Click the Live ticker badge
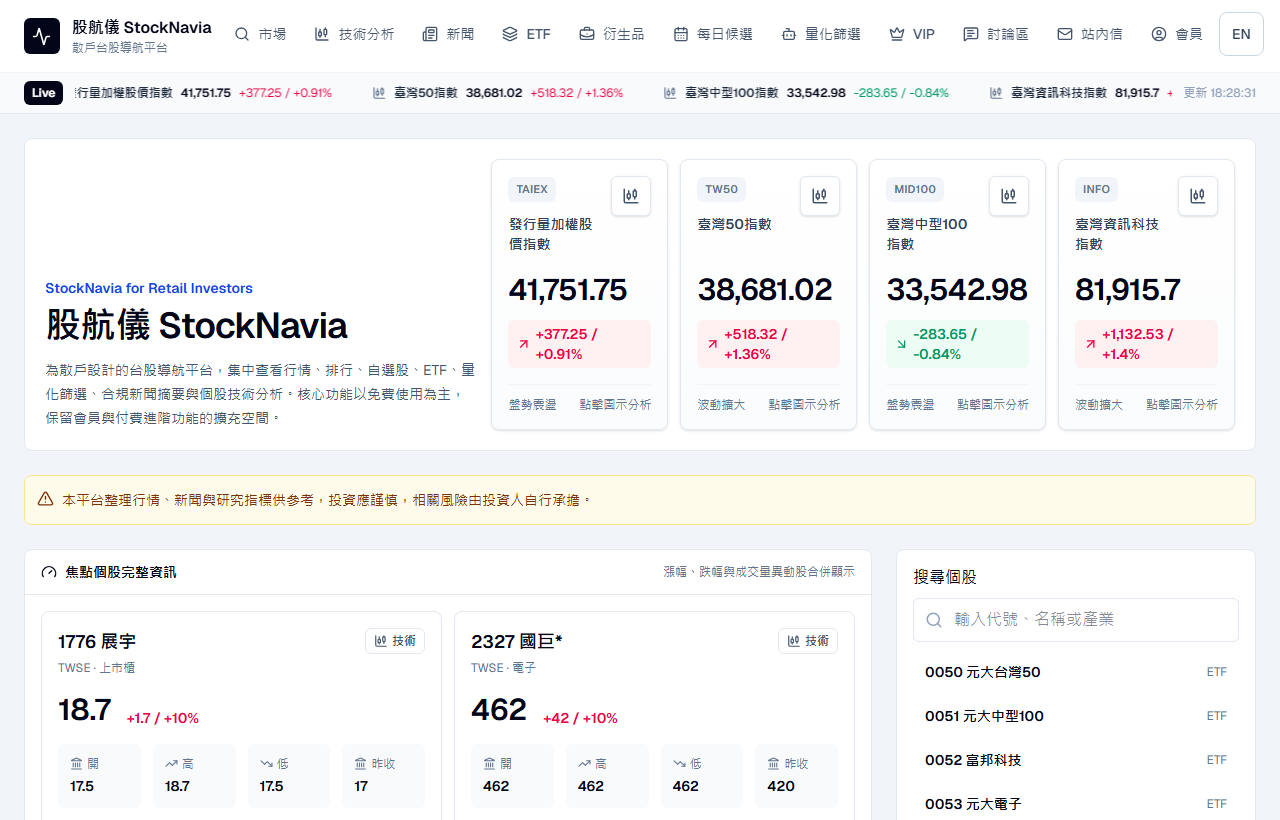The height and width of the screenshot is (820, 1280). [x=43, y=93]
